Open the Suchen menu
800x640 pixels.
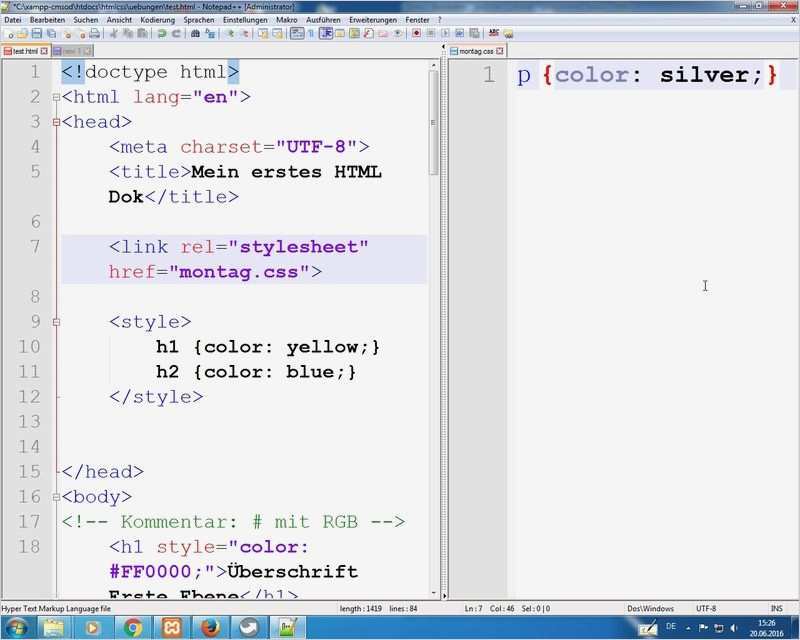coord(86,20)
